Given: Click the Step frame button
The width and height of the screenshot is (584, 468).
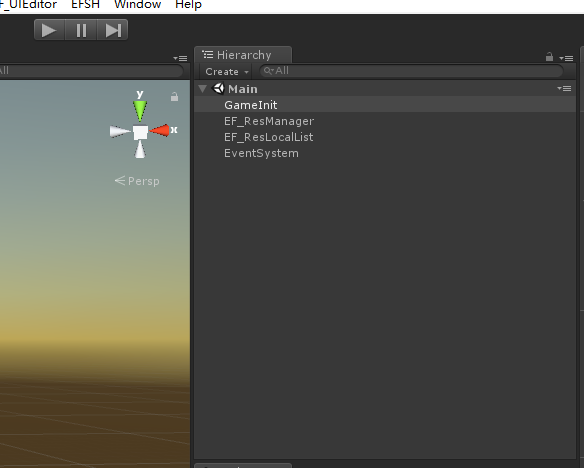Looking at the screenshot, I should pyautogui.click(x=112, y=30).
